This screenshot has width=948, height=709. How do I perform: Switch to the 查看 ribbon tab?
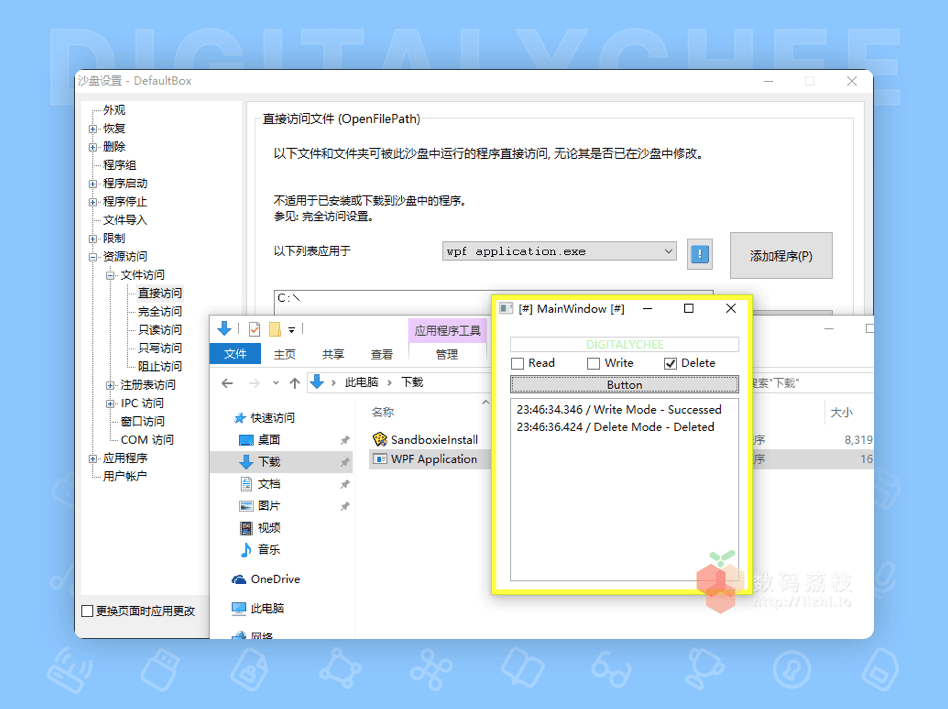(381, 354)
